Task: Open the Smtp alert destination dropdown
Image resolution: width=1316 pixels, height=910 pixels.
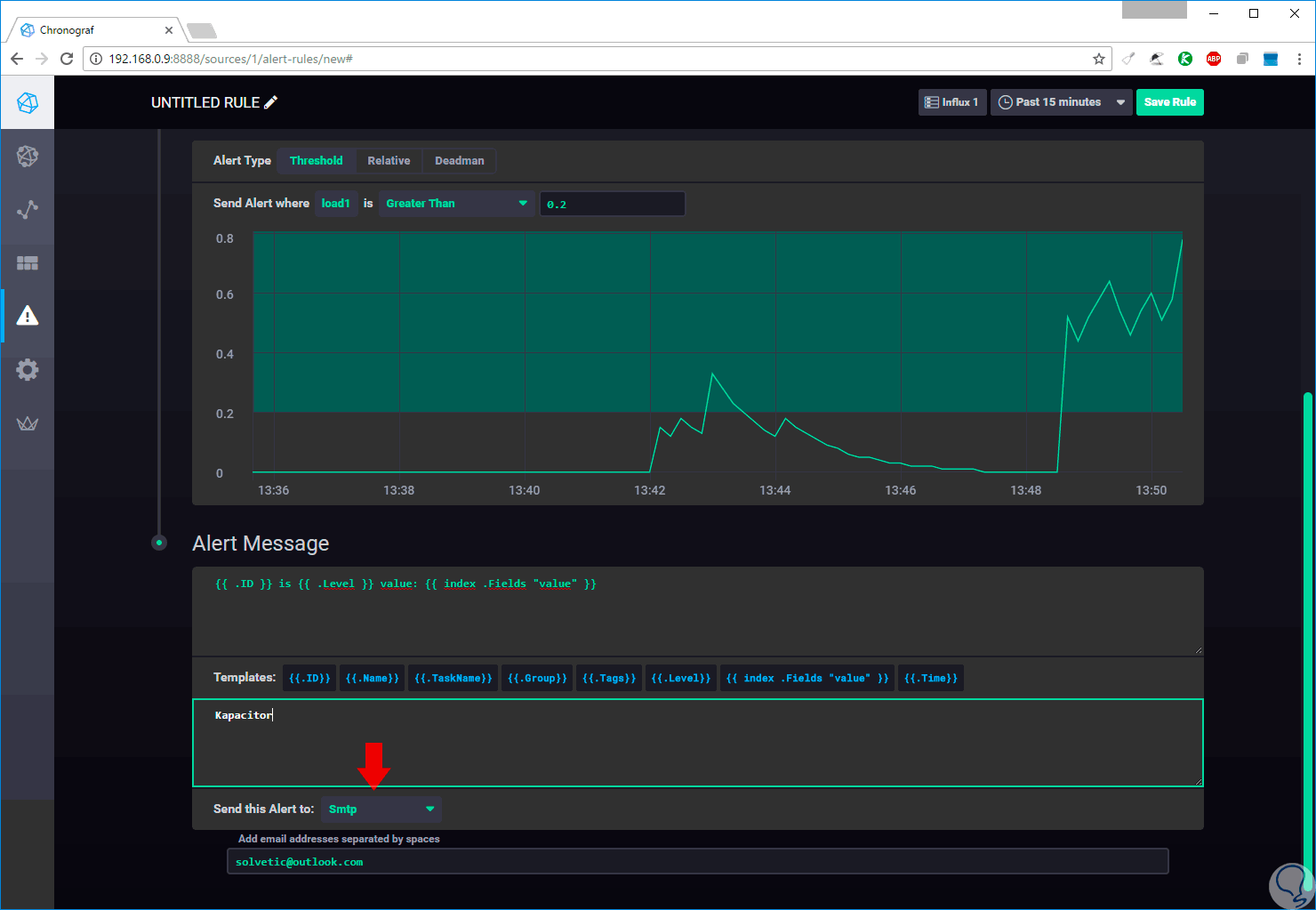Action: coord(381,809)
